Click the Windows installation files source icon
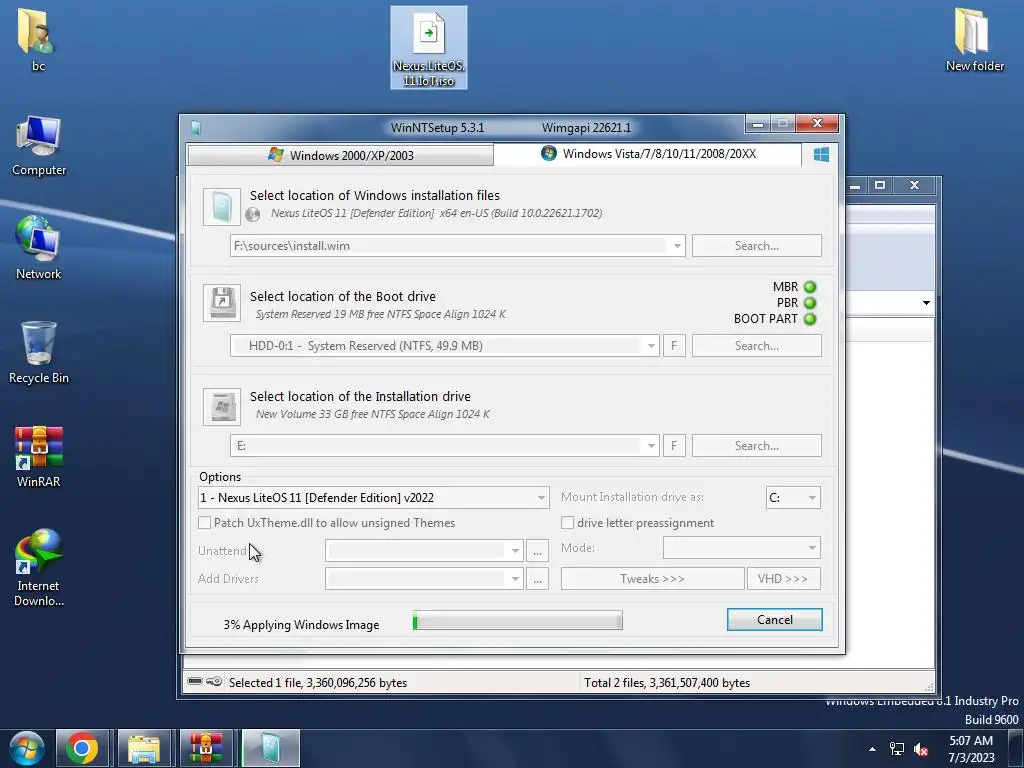1024x768 pixels. pos(221,206)
